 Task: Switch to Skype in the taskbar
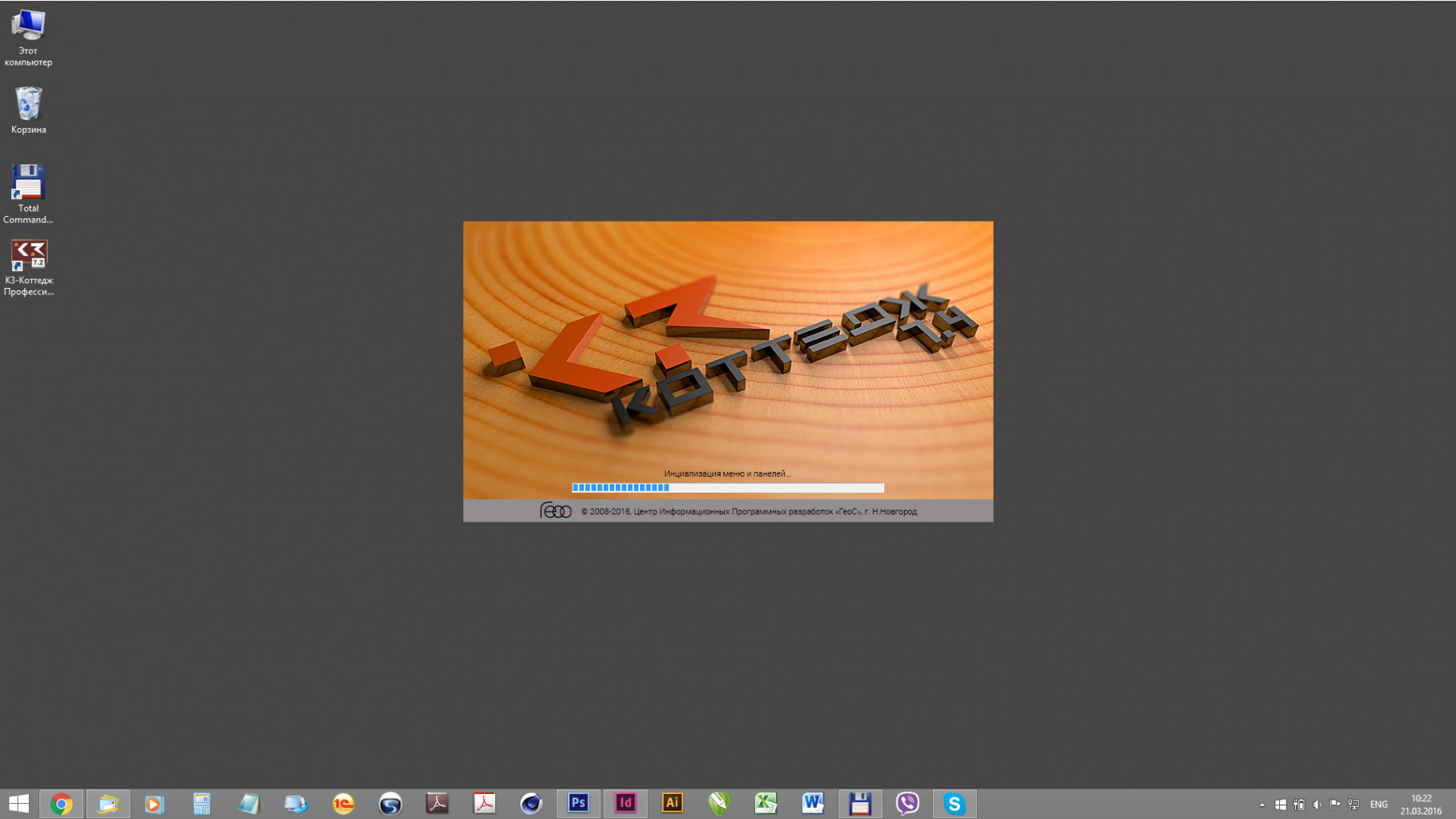click(x=954, y=804)
